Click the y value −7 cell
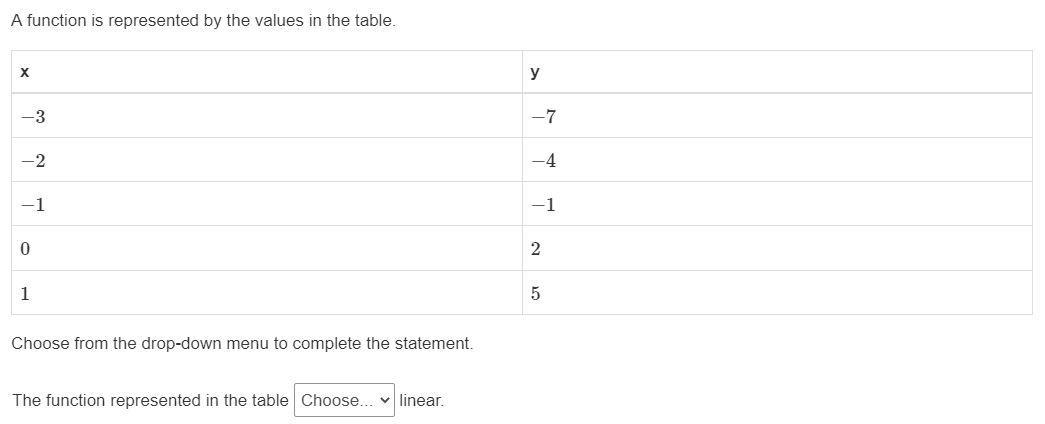This screenshot has height=424, width=1045. 777,116
